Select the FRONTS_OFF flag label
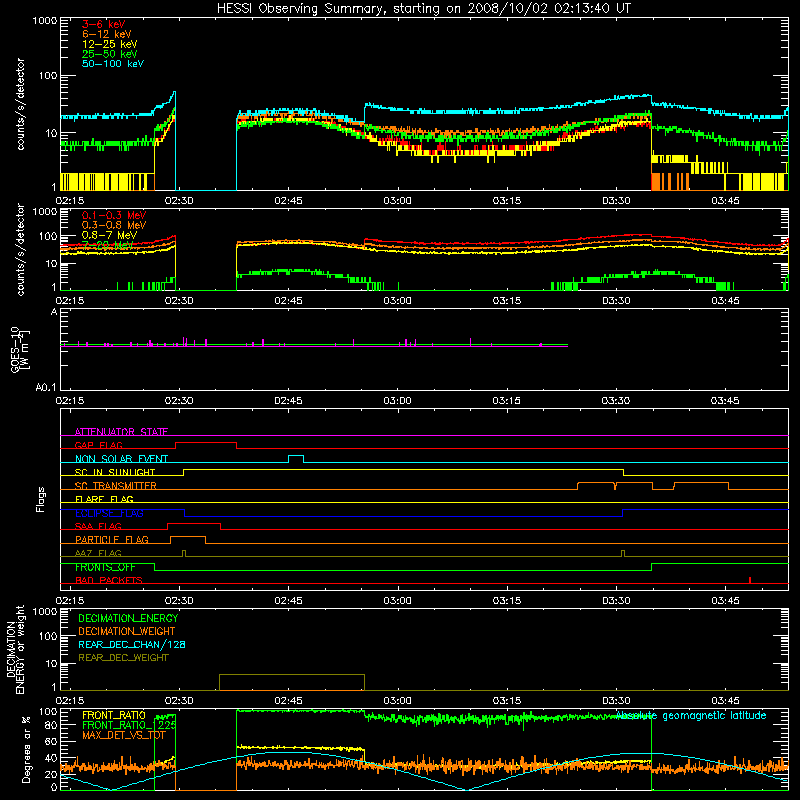This screenshot has width=800, height=800. click(x=105, y=567)
